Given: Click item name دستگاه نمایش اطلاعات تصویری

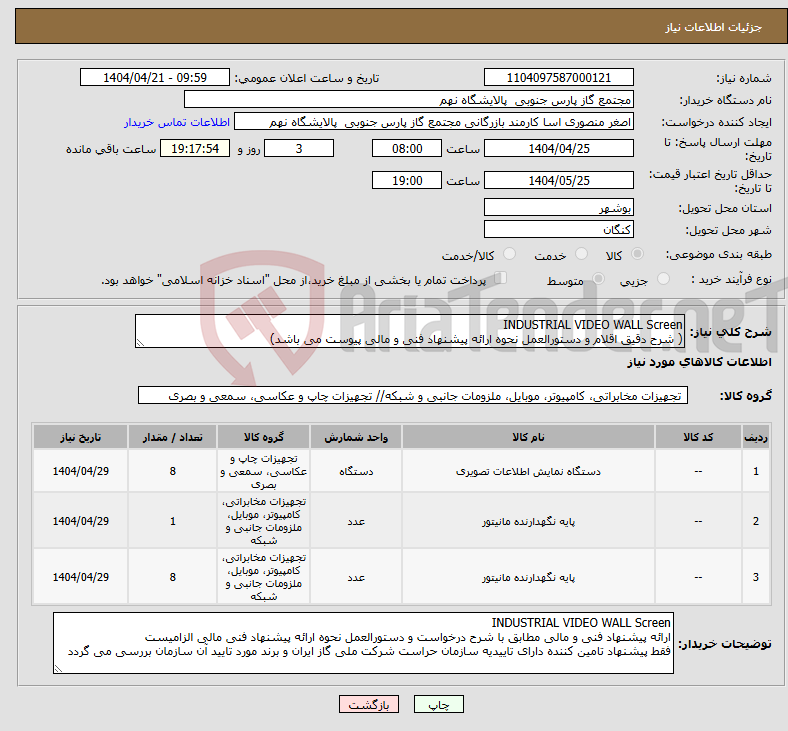Looking at the screenshot, I should pyautogui.click(x=528, y=471).
